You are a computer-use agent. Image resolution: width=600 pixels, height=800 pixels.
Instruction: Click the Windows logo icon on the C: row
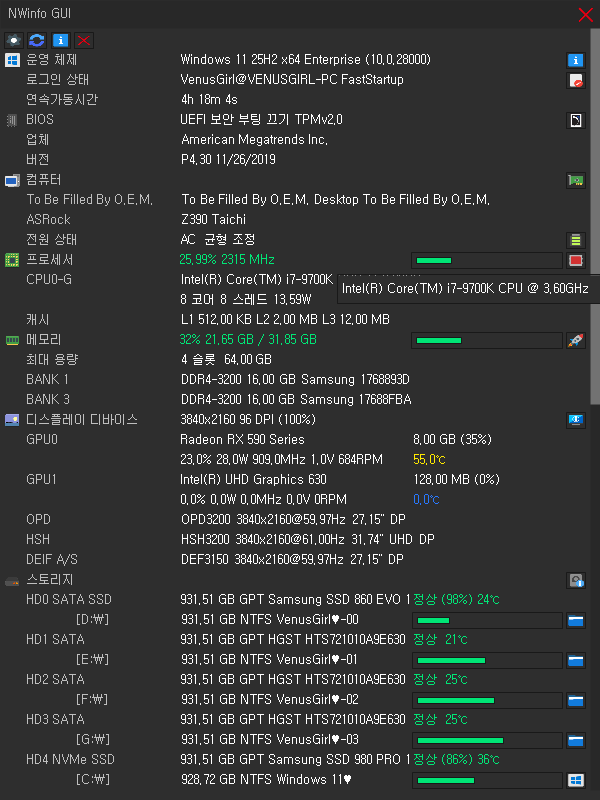point(576,780)
